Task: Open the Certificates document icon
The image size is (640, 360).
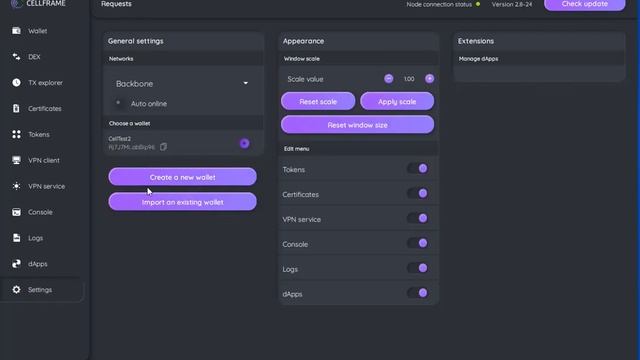Action: tap(16, 108)
